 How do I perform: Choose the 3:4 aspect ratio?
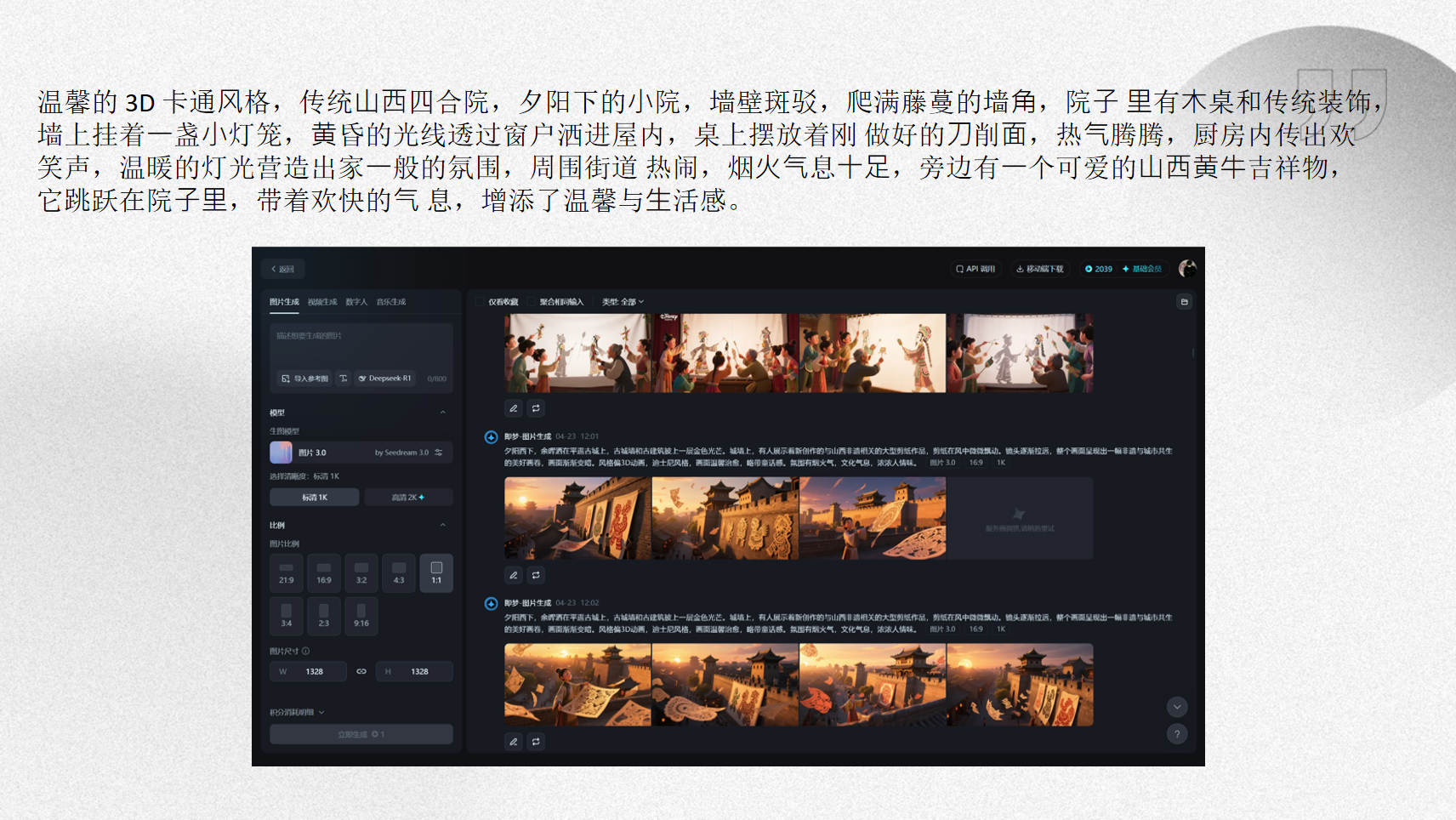[x=287, y=616]
